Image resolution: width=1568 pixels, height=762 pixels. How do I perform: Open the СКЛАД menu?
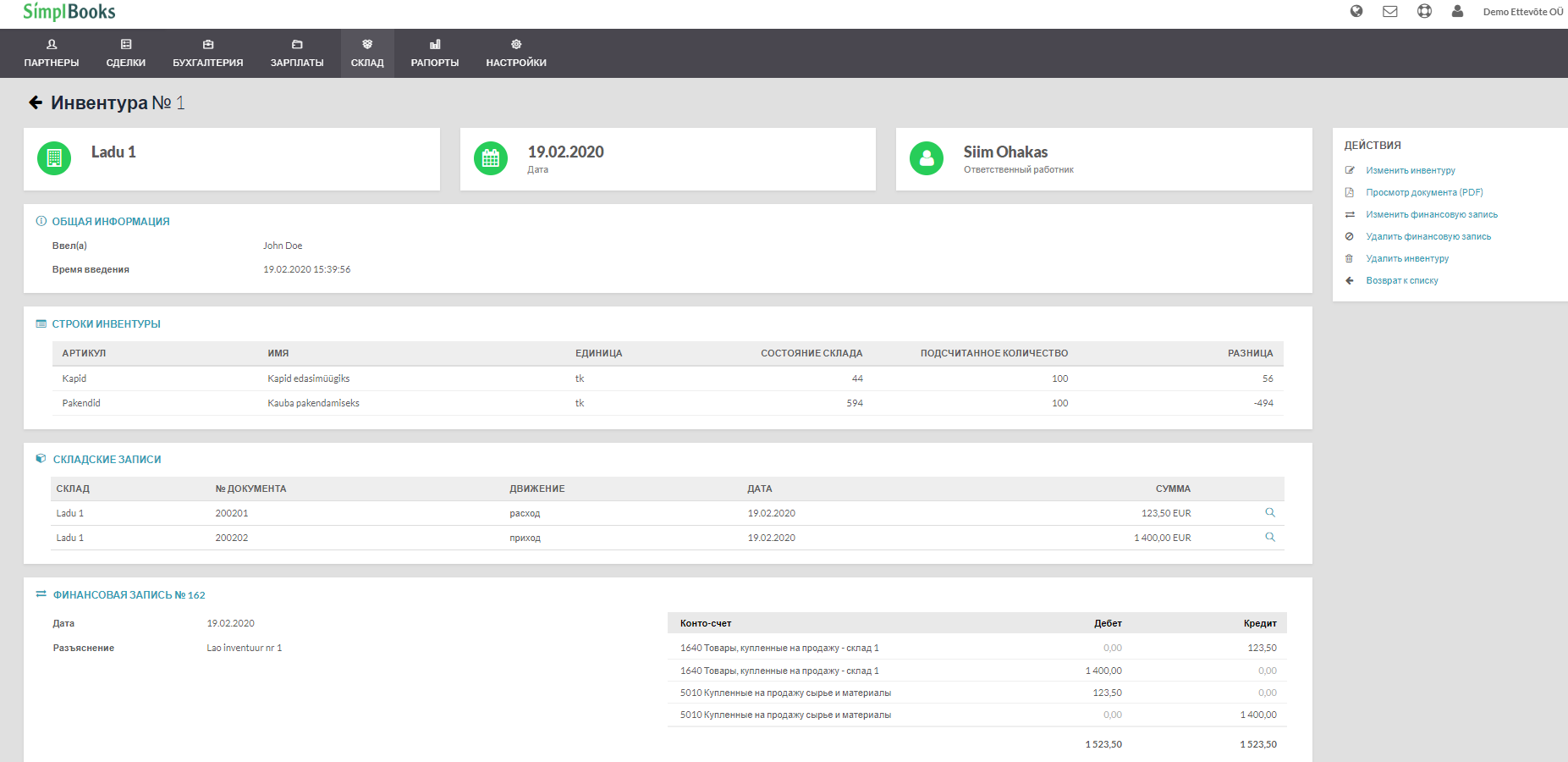tap(367, 53)
